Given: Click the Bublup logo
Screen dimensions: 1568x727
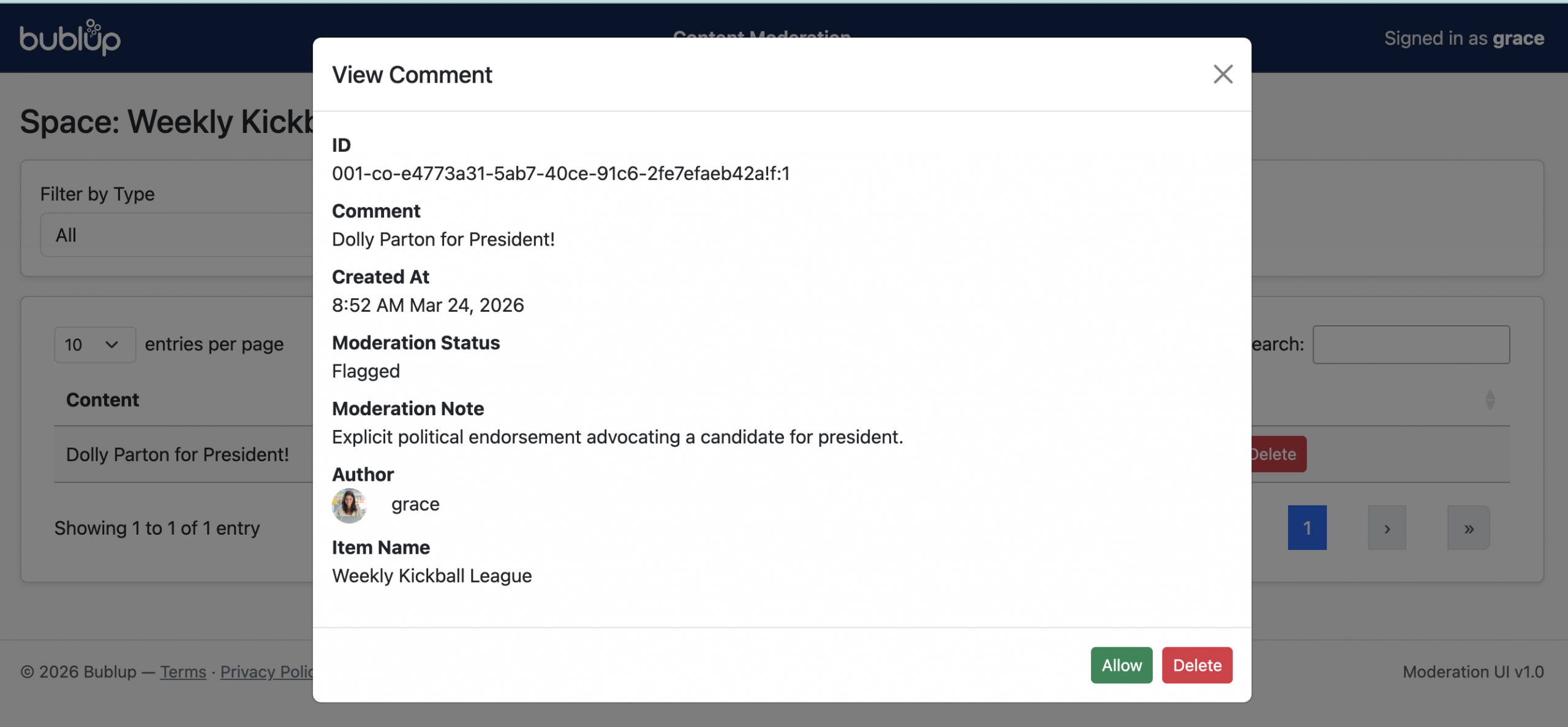Looking at the screenshot, I should (x=70, y=38).
